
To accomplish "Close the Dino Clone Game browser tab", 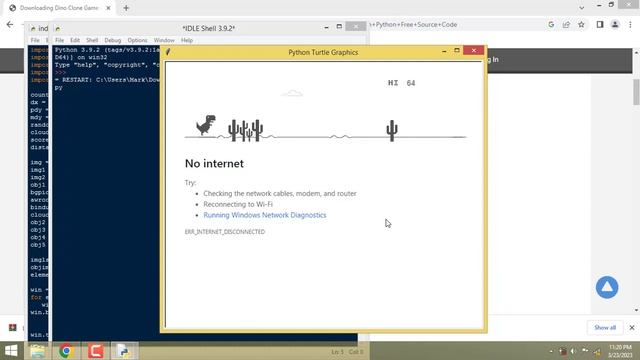I will click(x=108, y=8).
